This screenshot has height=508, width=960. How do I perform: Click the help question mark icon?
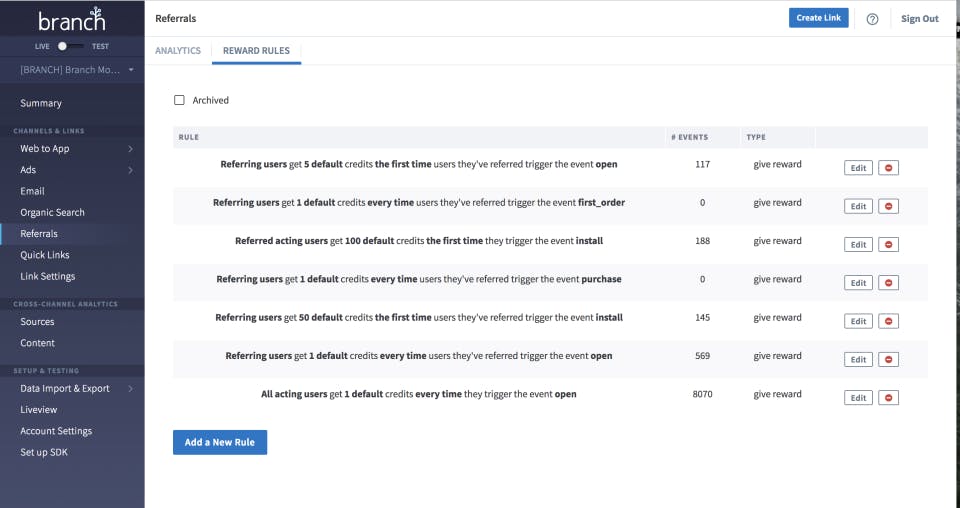872,19
